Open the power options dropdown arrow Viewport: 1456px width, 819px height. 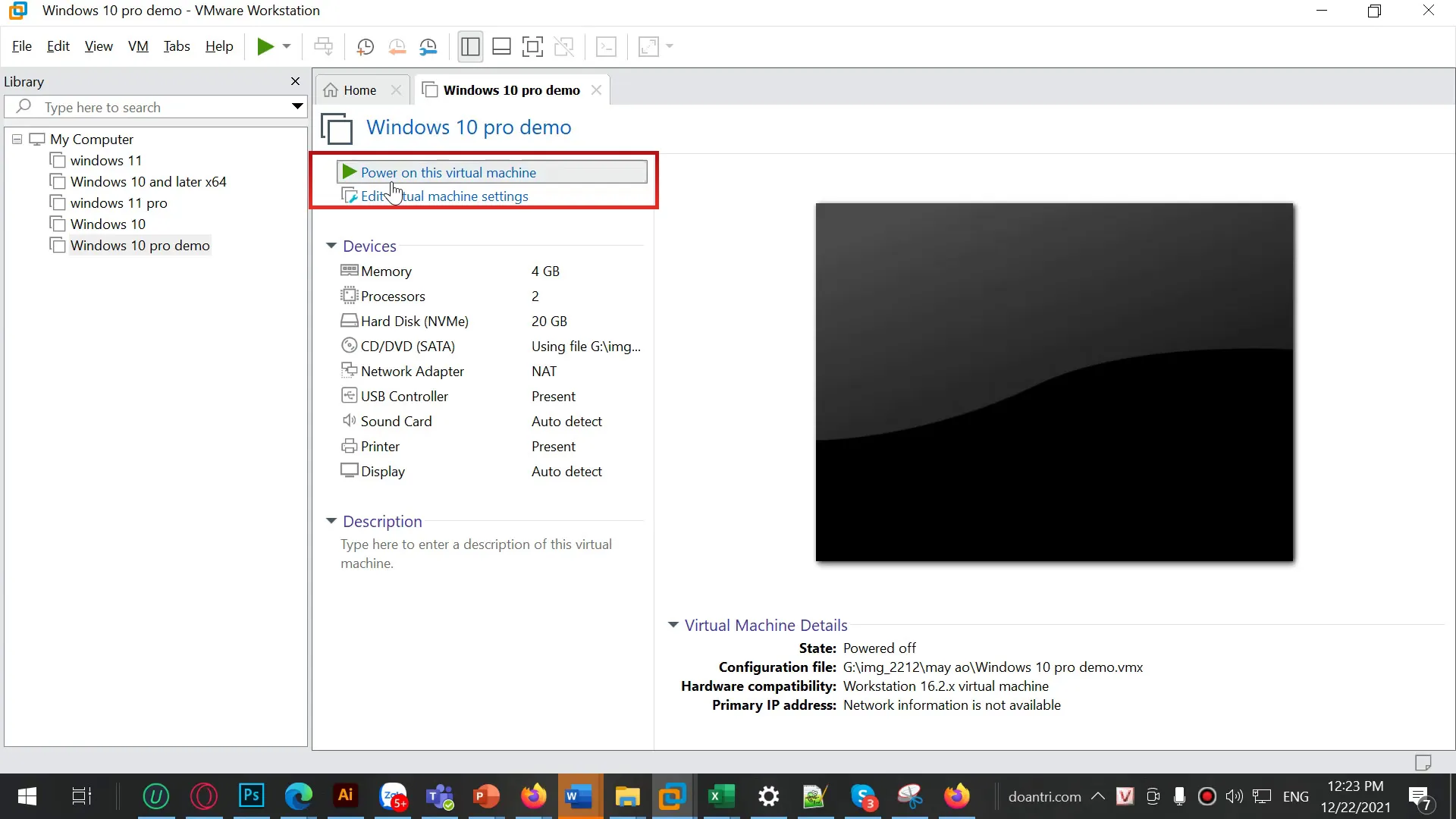[x=287, y=47]
